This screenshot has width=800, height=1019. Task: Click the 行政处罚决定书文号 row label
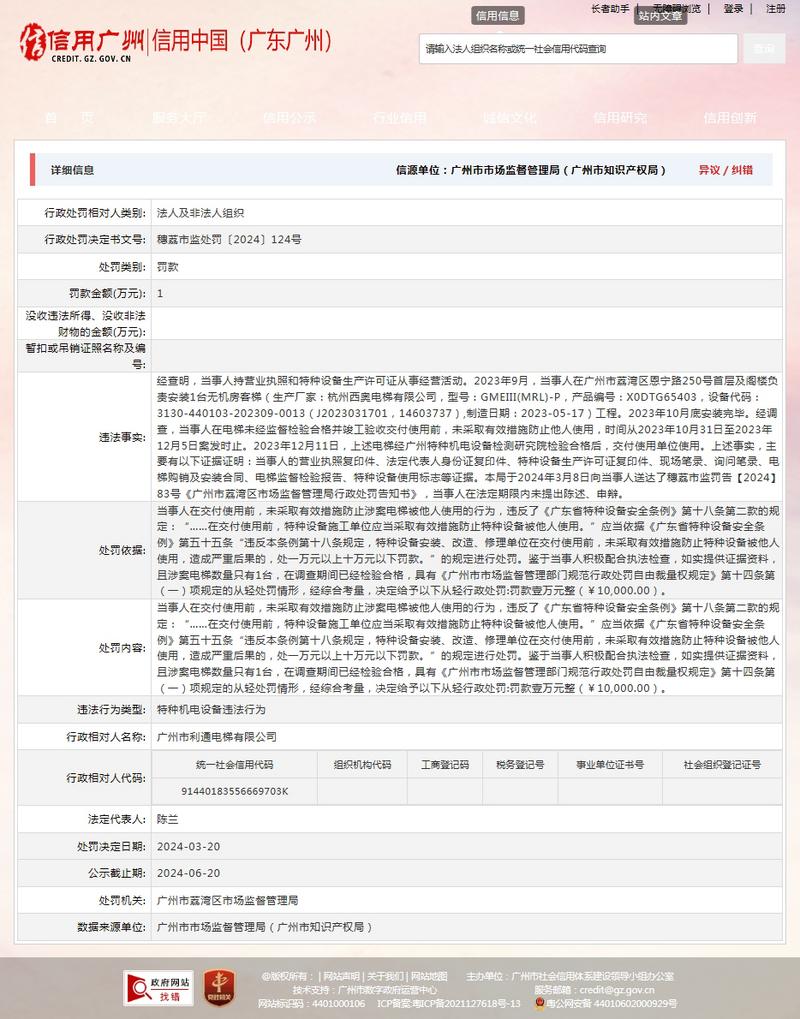point(95,240)
